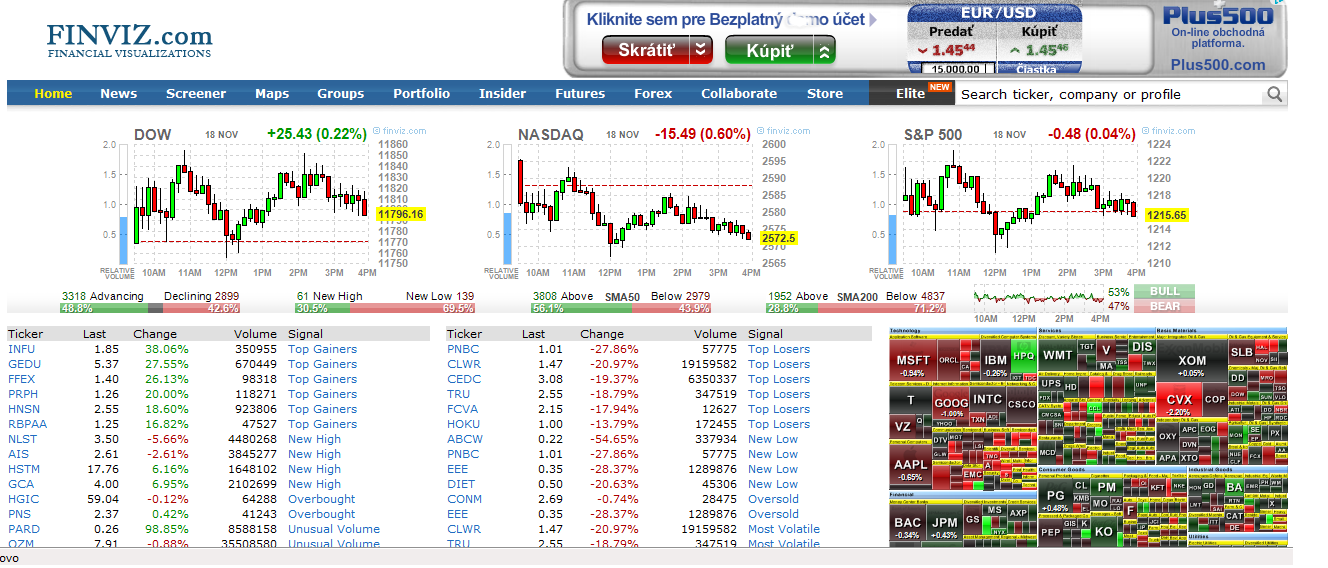Click the AAPL tile in heat map

click(x=910, y=468)
